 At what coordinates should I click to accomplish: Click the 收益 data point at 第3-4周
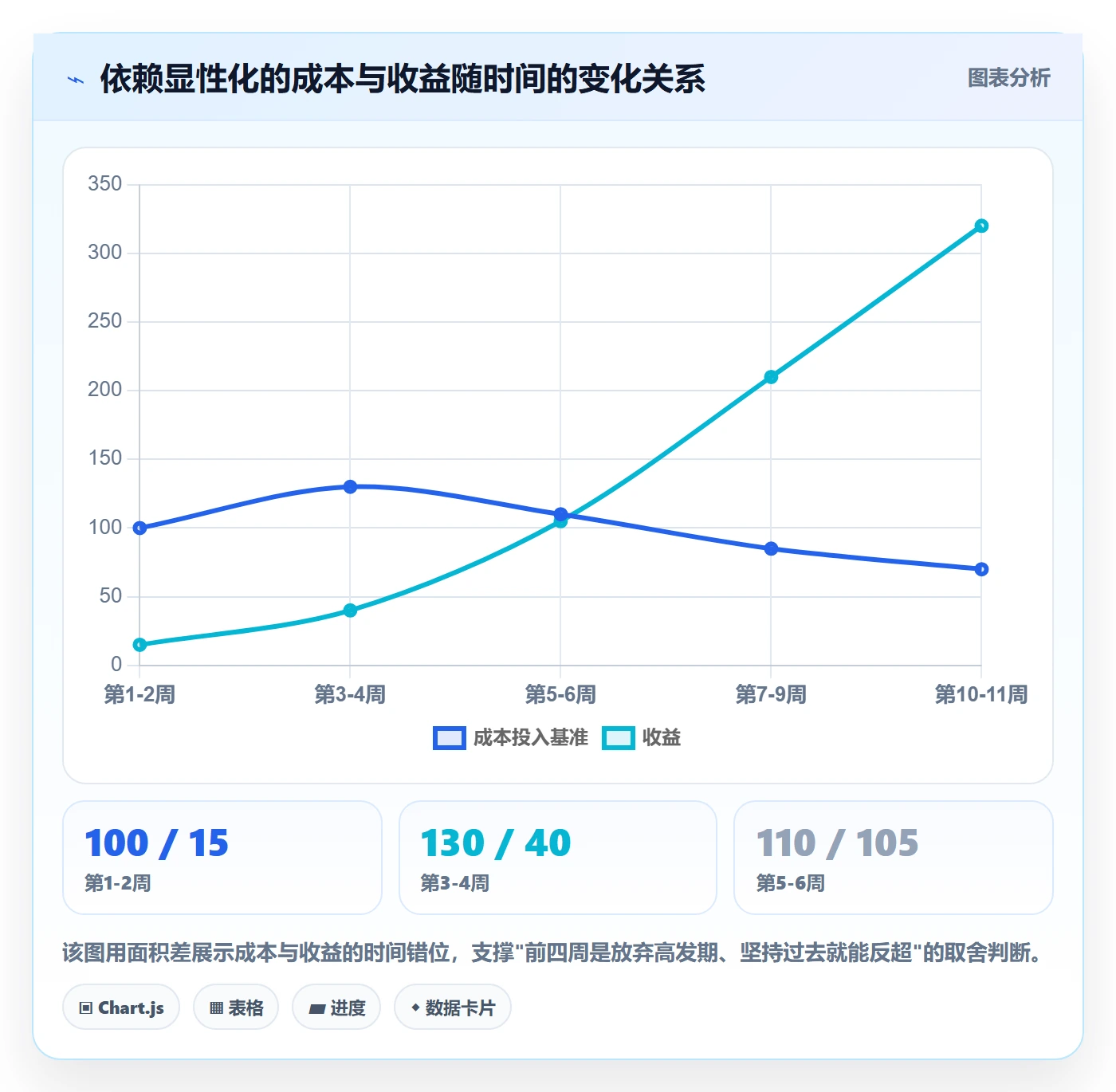pyautogui.click(x=350, y=611)
